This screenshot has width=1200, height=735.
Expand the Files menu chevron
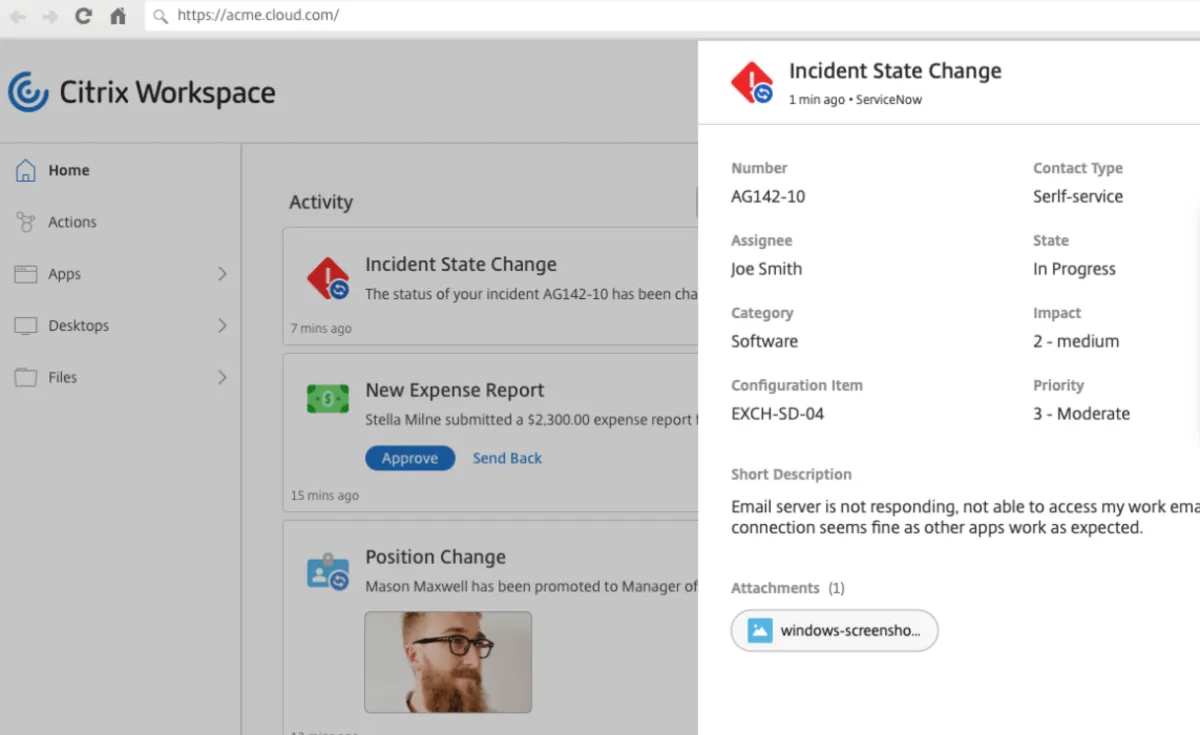(x=222, y=378)
